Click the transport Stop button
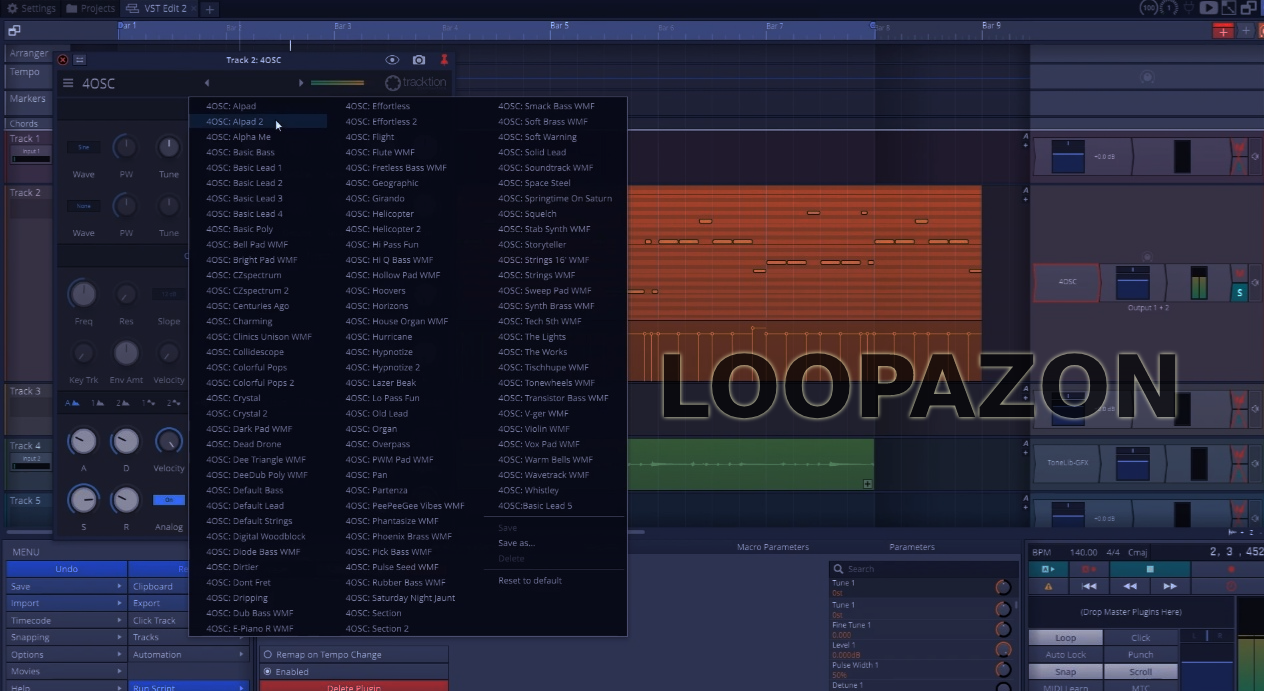Viewport: 1264px width, 691px height. point(1150,569)
